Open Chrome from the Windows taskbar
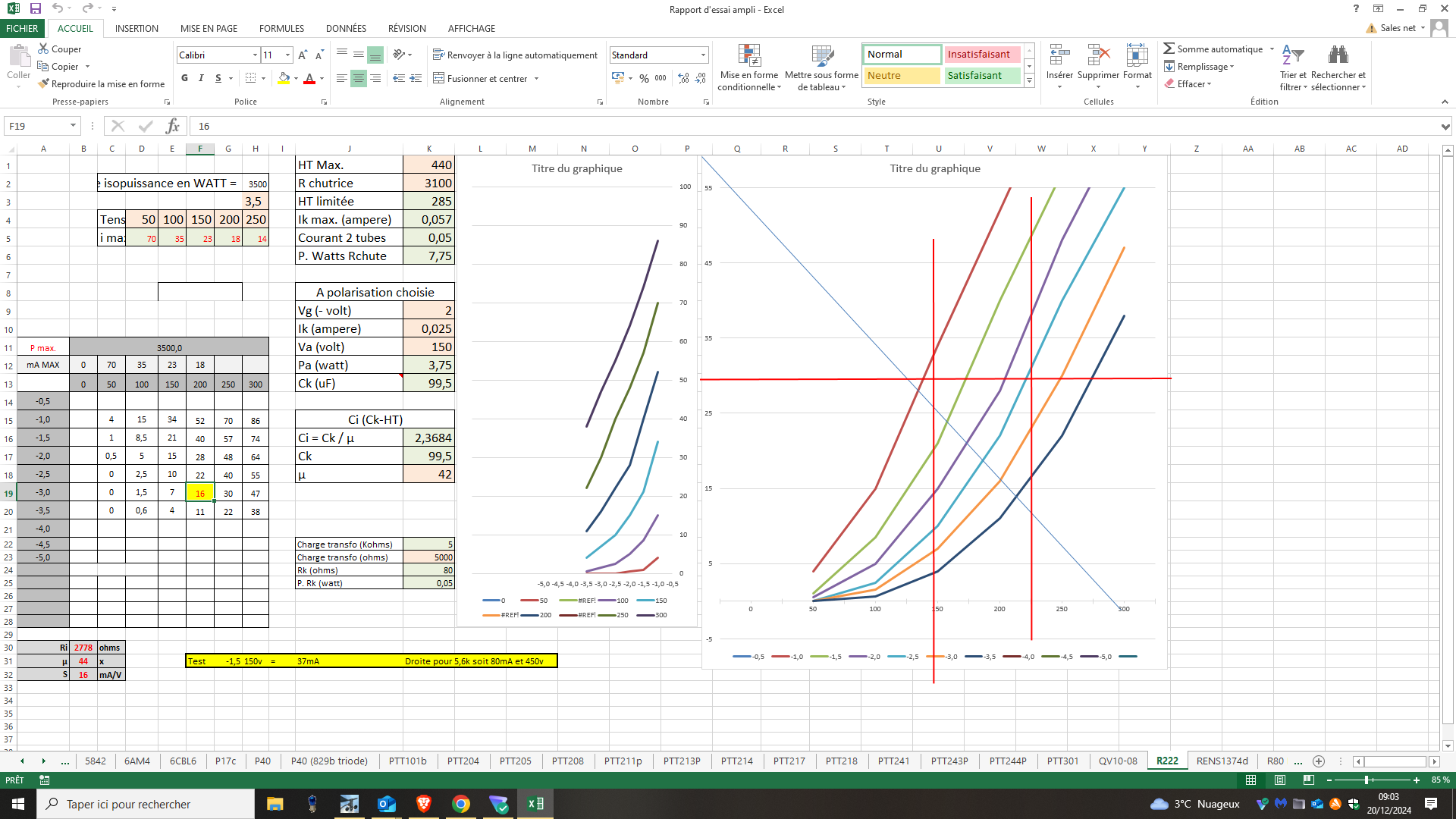 (x=461, y=804)
